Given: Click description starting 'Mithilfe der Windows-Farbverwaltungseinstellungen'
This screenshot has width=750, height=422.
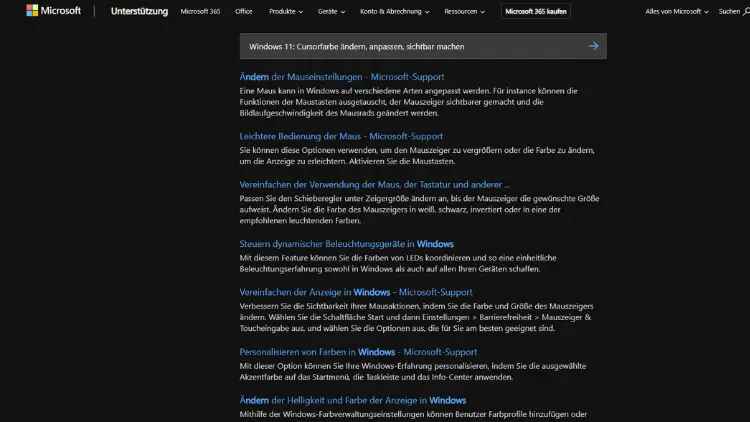Looking at the screenshot, I should (x=413, y=414).
